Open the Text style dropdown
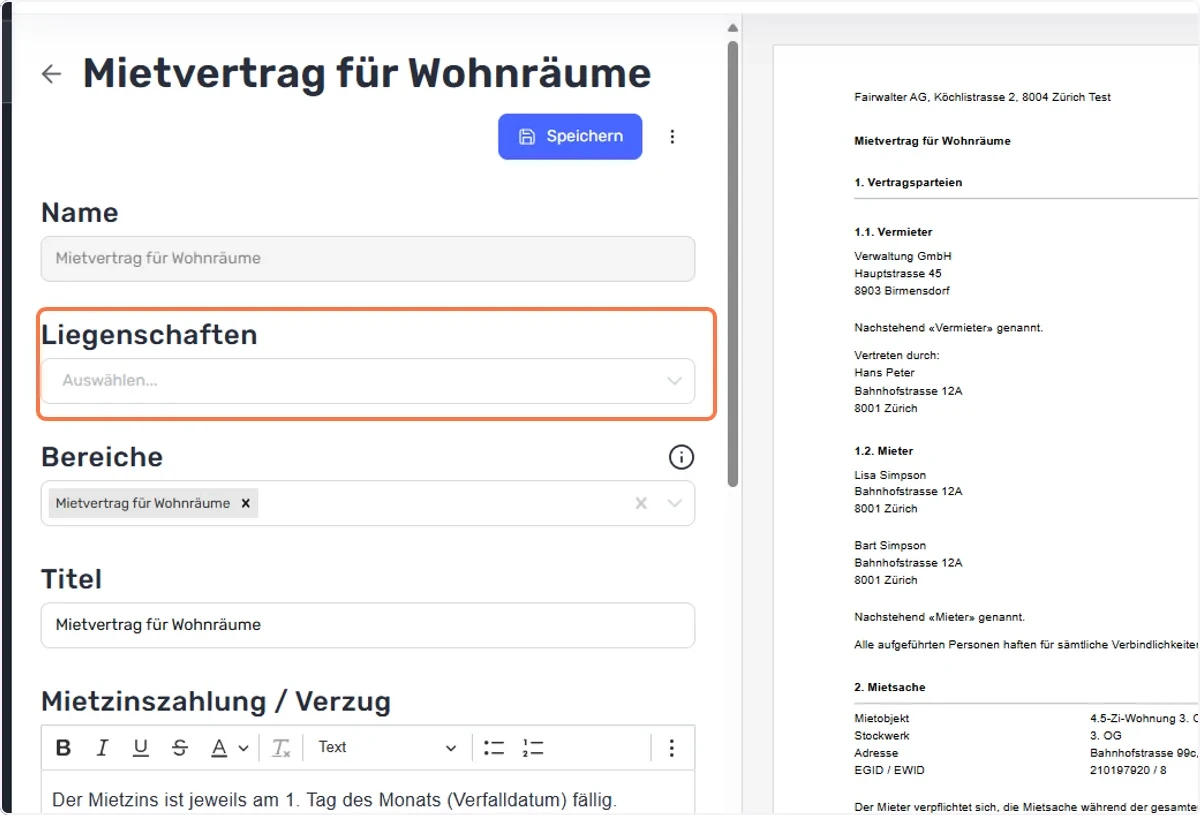The width and height of the screenshot is (1200, 815). point(387,748)
